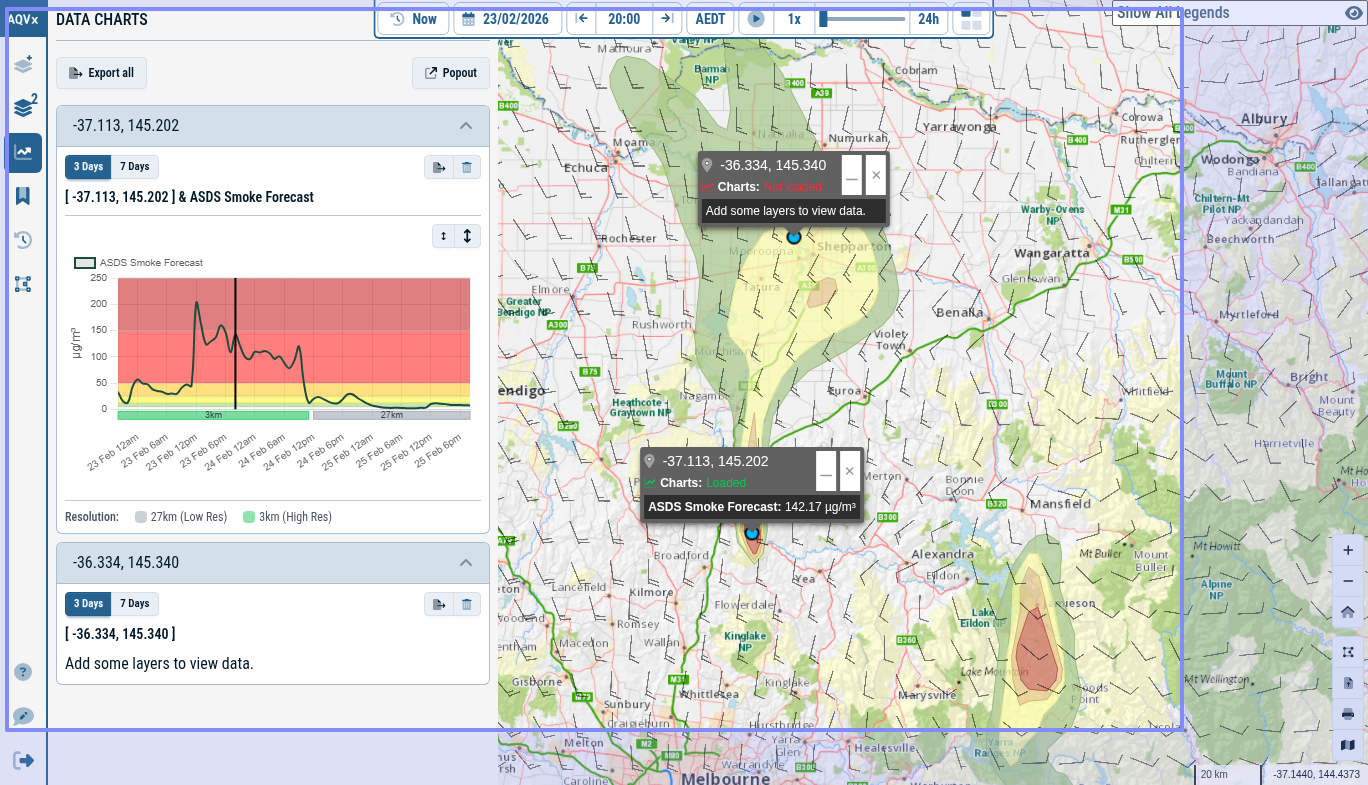Open the AEDT timezone selector
Screen dimensions: 1368x785
coord(710,19)
